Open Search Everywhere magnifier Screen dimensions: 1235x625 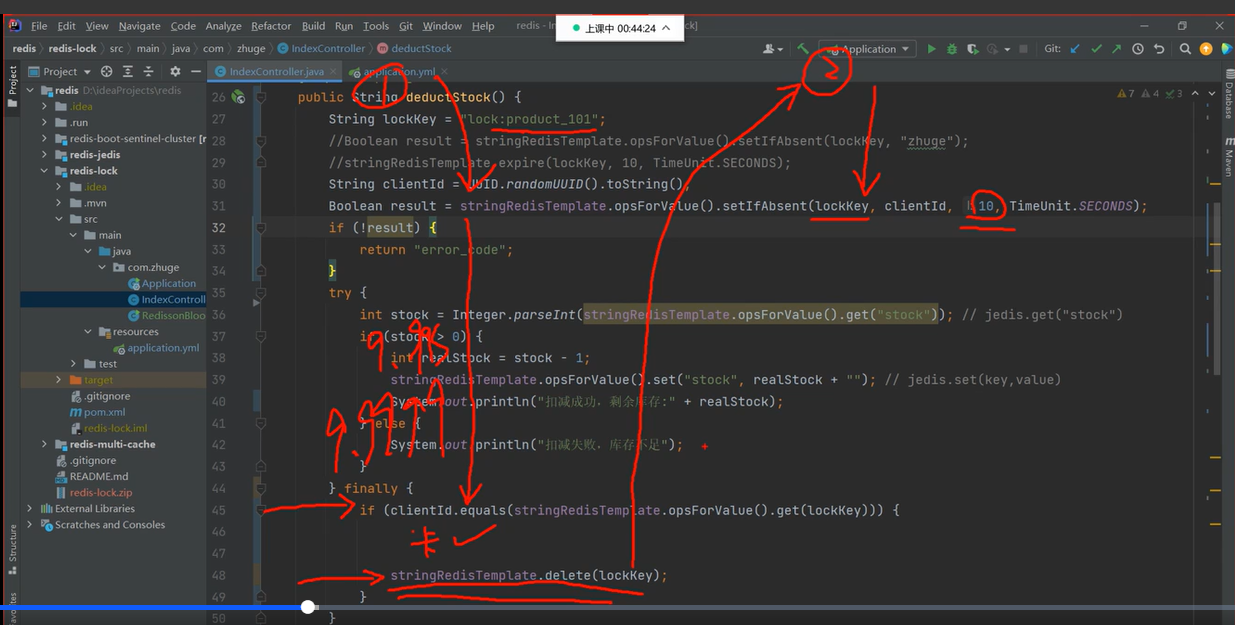pyautogui.click(x=1185, y=49)
